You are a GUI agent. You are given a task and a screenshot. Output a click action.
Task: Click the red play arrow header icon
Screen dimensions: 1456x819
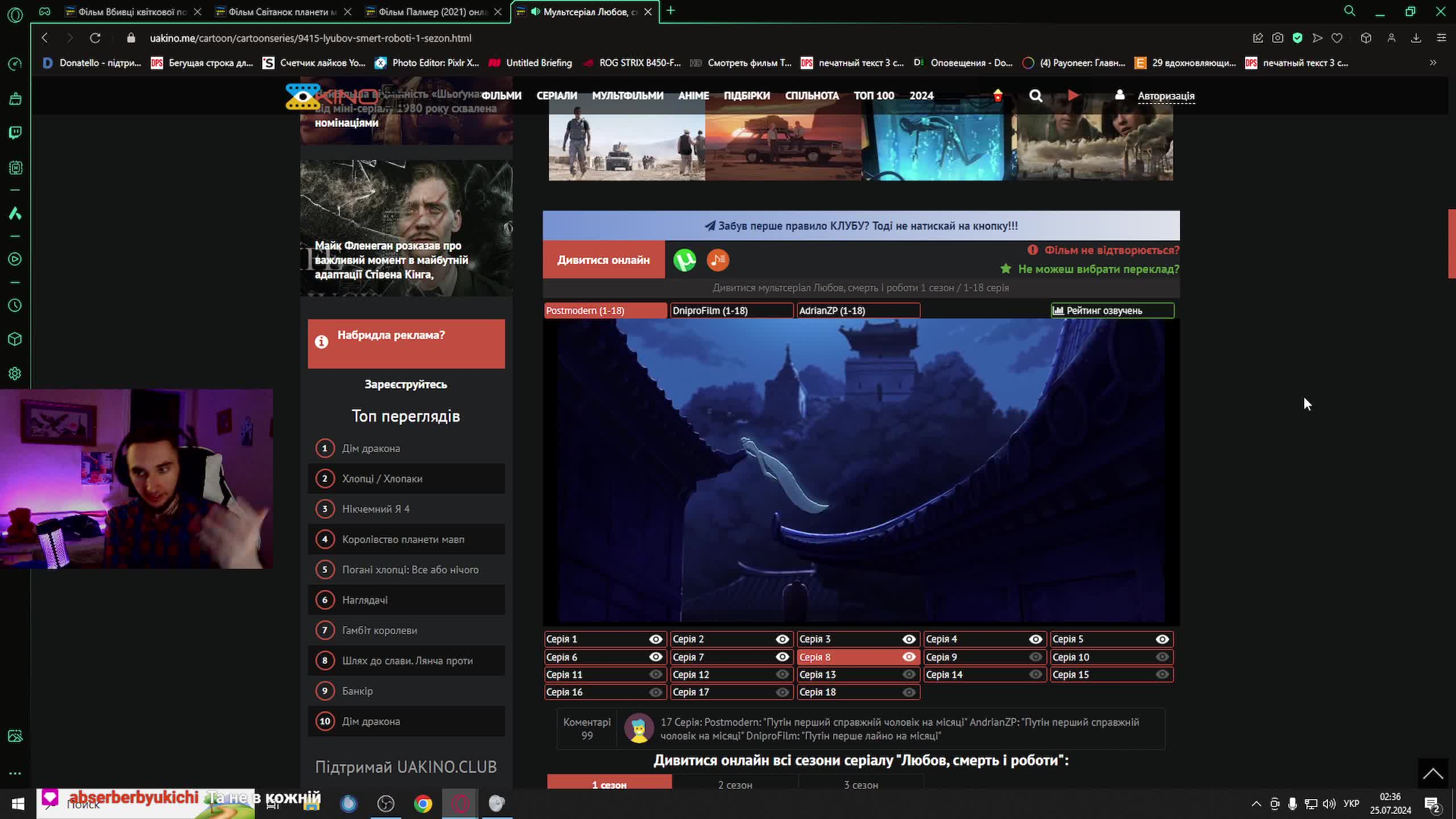(x=1073, y=95)
